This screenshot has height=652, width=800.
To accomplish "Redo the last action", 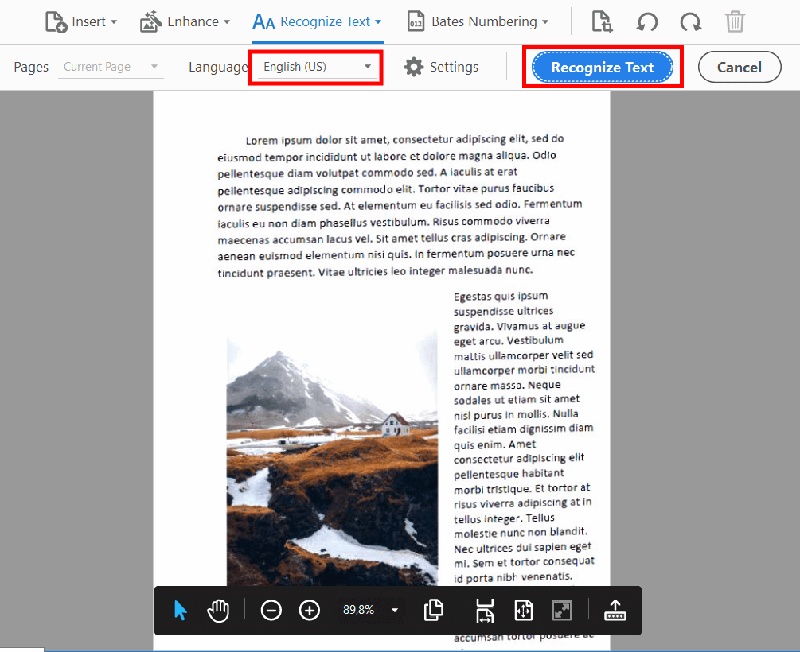I will (x=690, y=21).
